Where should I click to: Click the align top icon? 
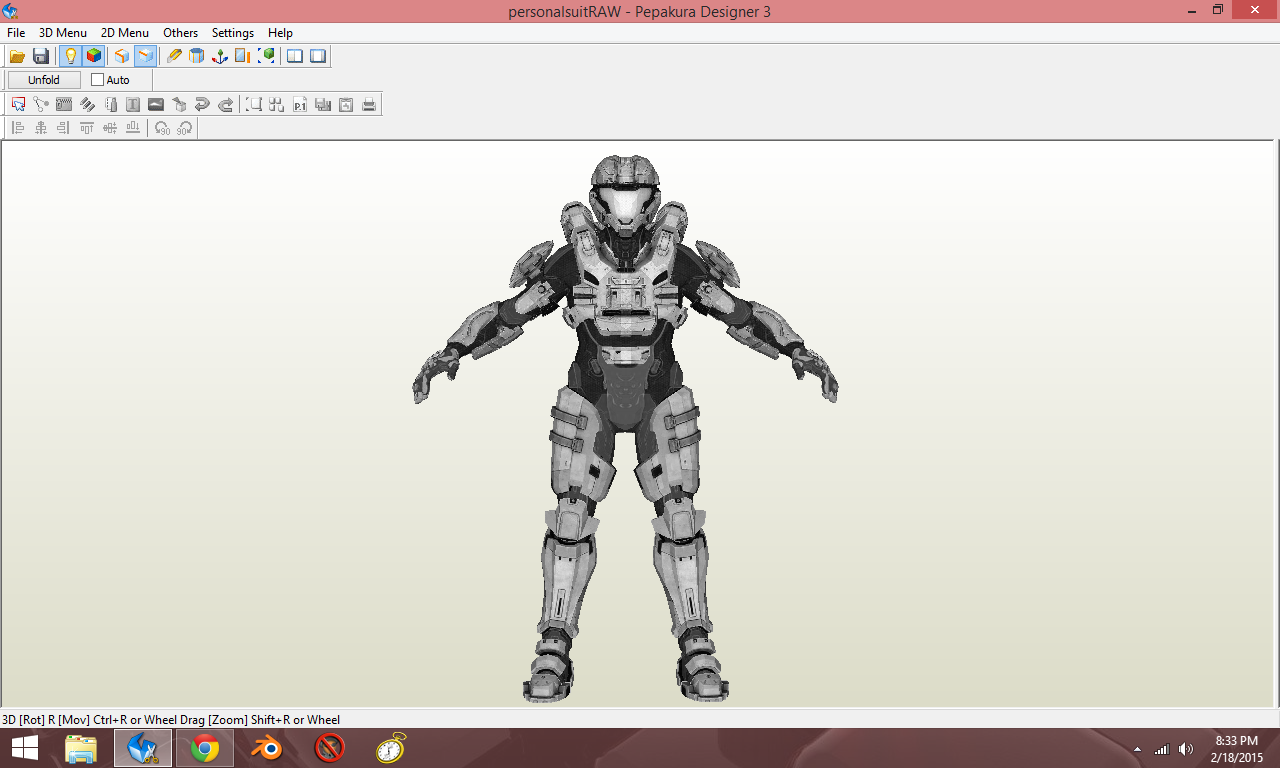point(87,128)
